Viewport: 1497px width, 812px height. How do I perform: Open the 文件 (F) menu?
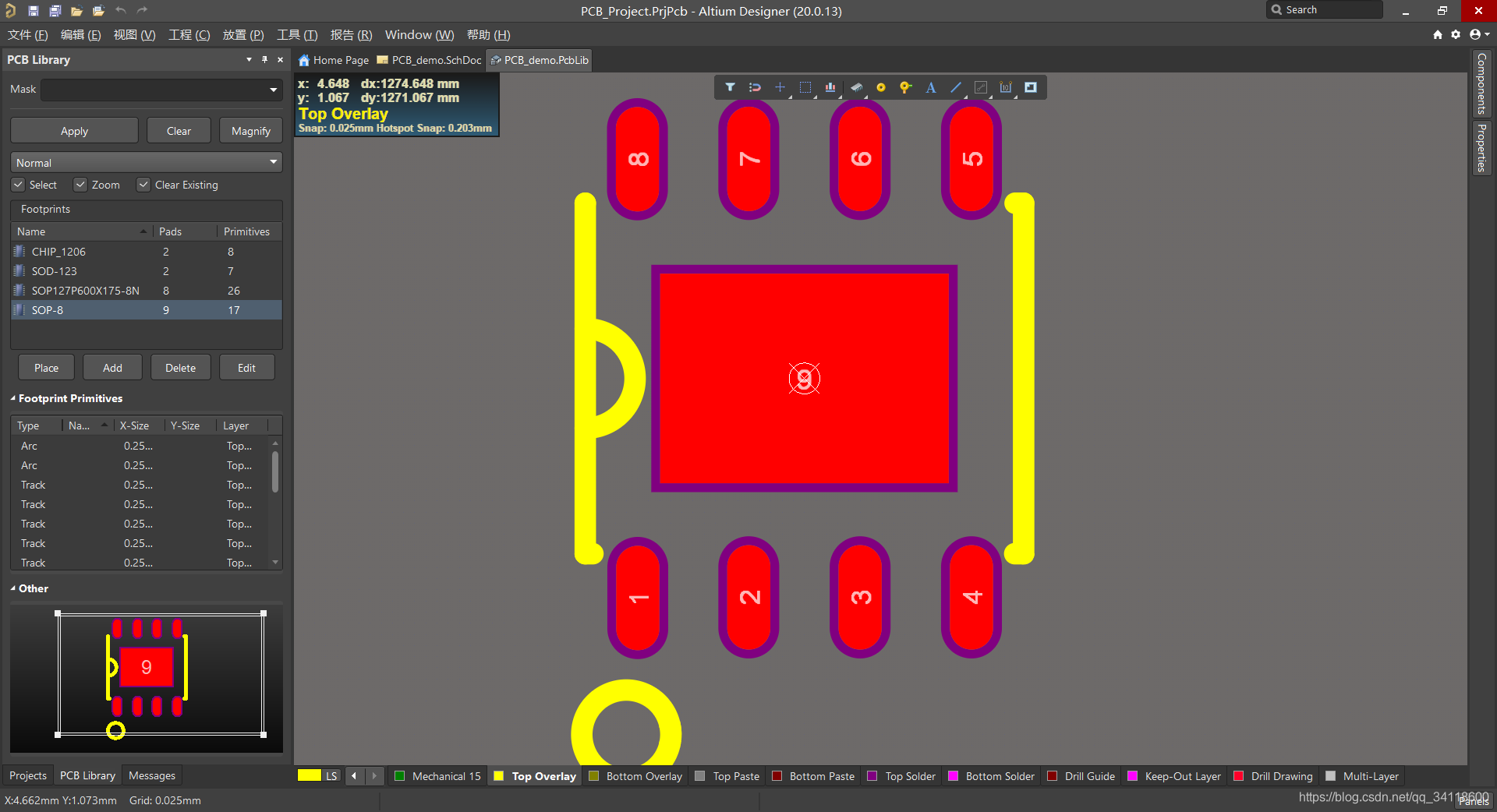tap(28, 34)
